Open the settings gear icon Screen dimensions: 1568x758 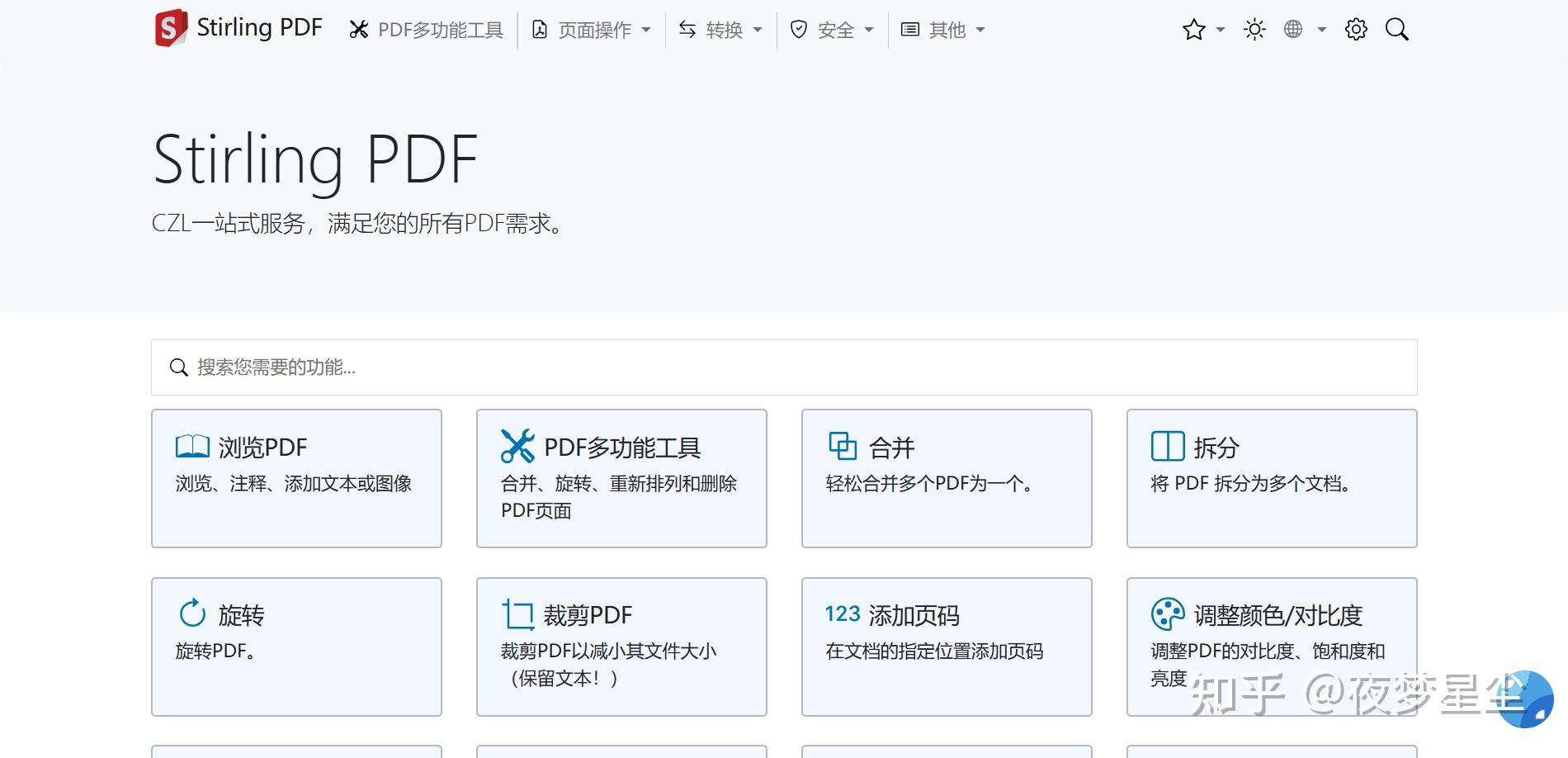[x=1354, y=29]
